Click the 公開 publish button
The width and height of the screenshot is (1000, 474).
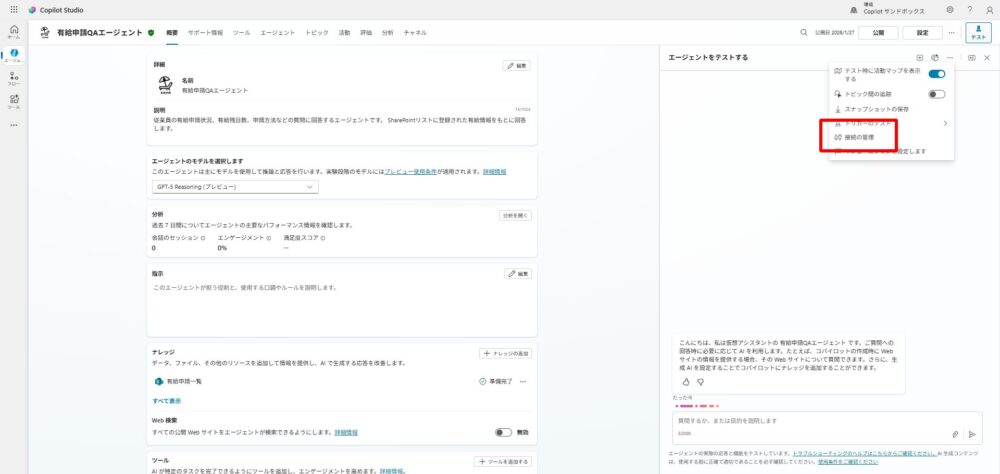(878, 33)
